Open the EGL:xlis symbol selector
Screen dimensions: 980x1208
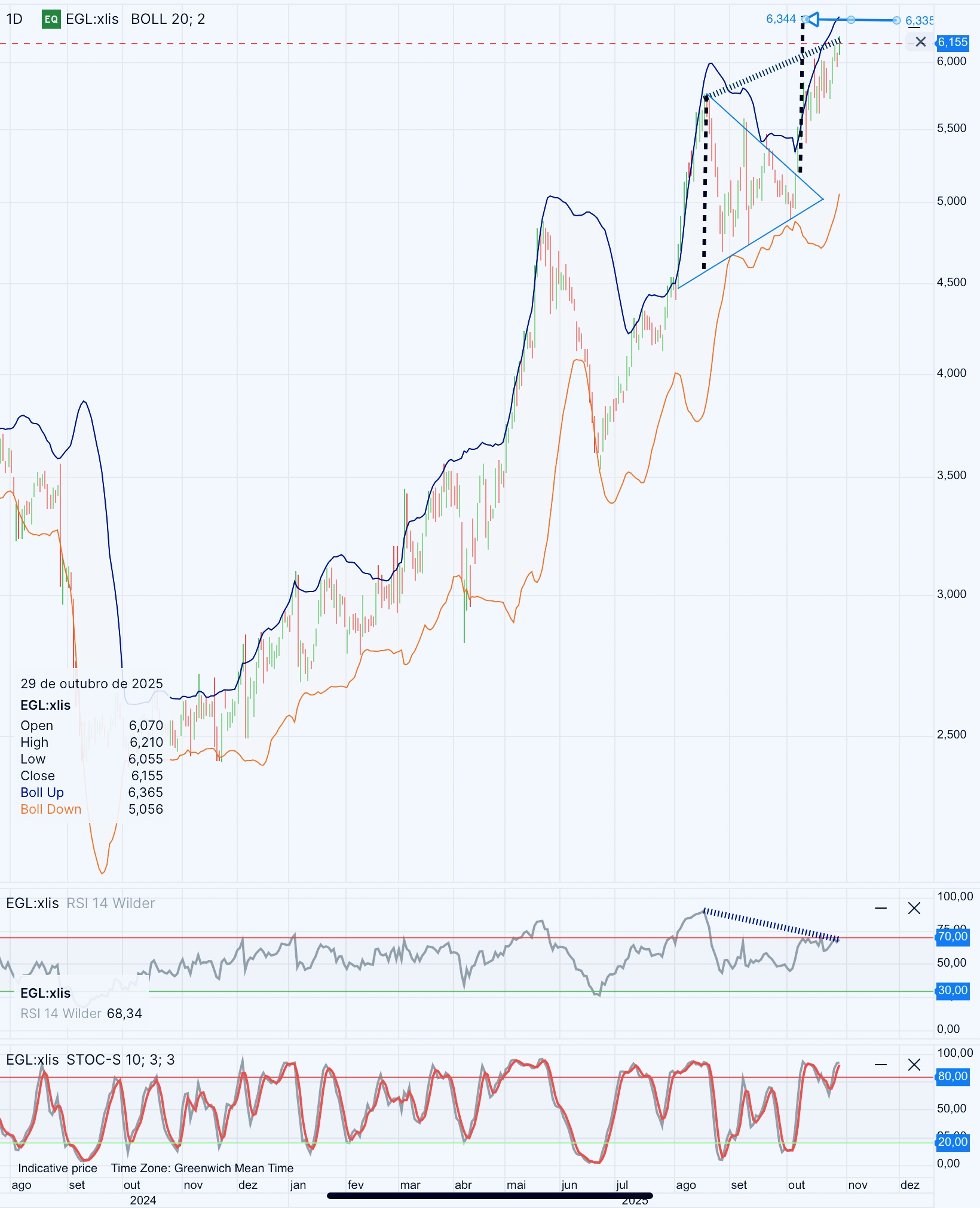click(92, 19)
